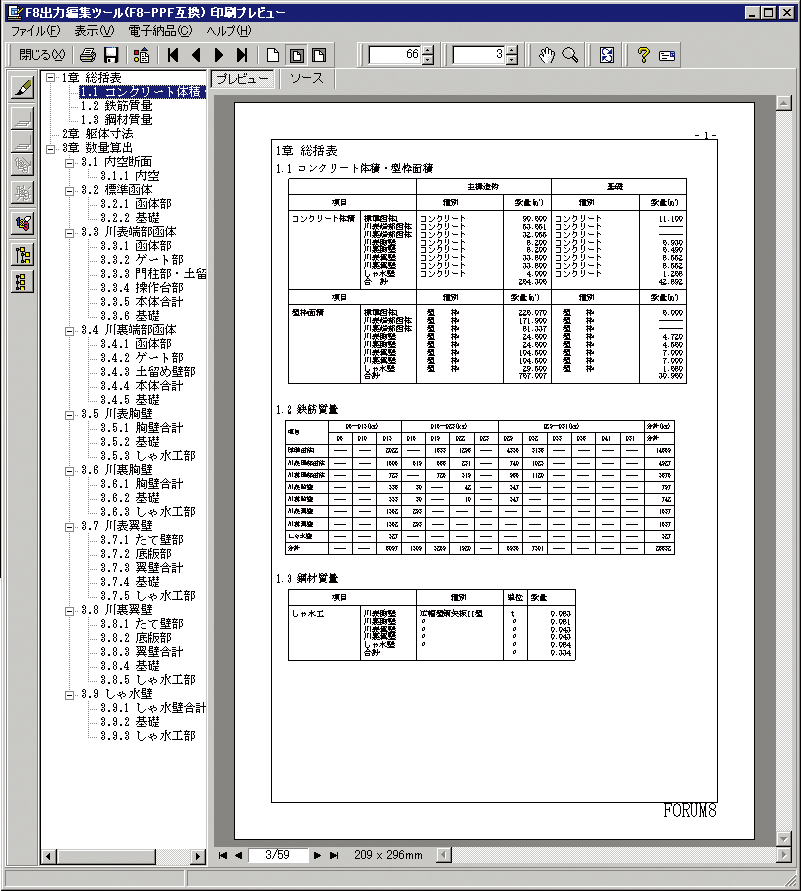Select 3.9.1 しゃ水壁合計 in the tree
801x891 pixels.
tap(153, 708)
